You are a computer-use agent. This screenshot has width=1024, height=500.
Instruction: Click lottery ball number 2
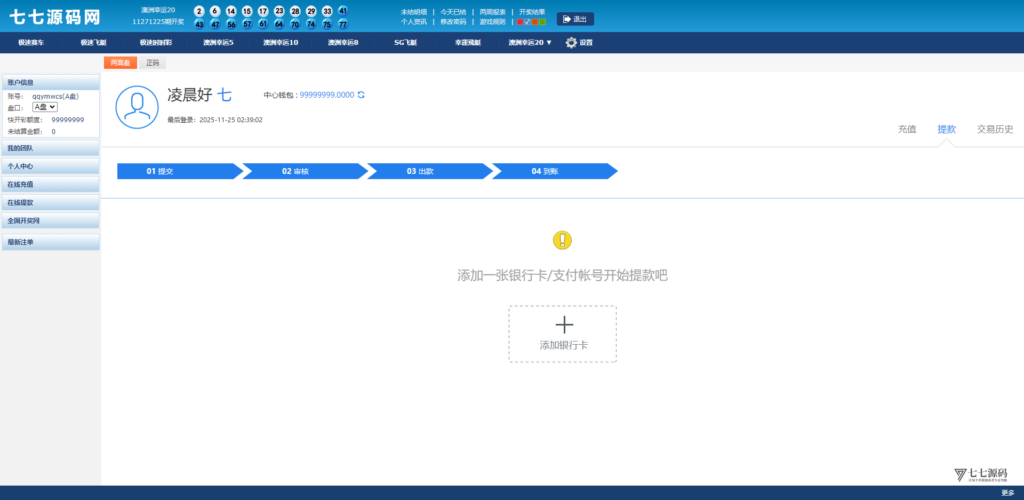click(199, 11)
